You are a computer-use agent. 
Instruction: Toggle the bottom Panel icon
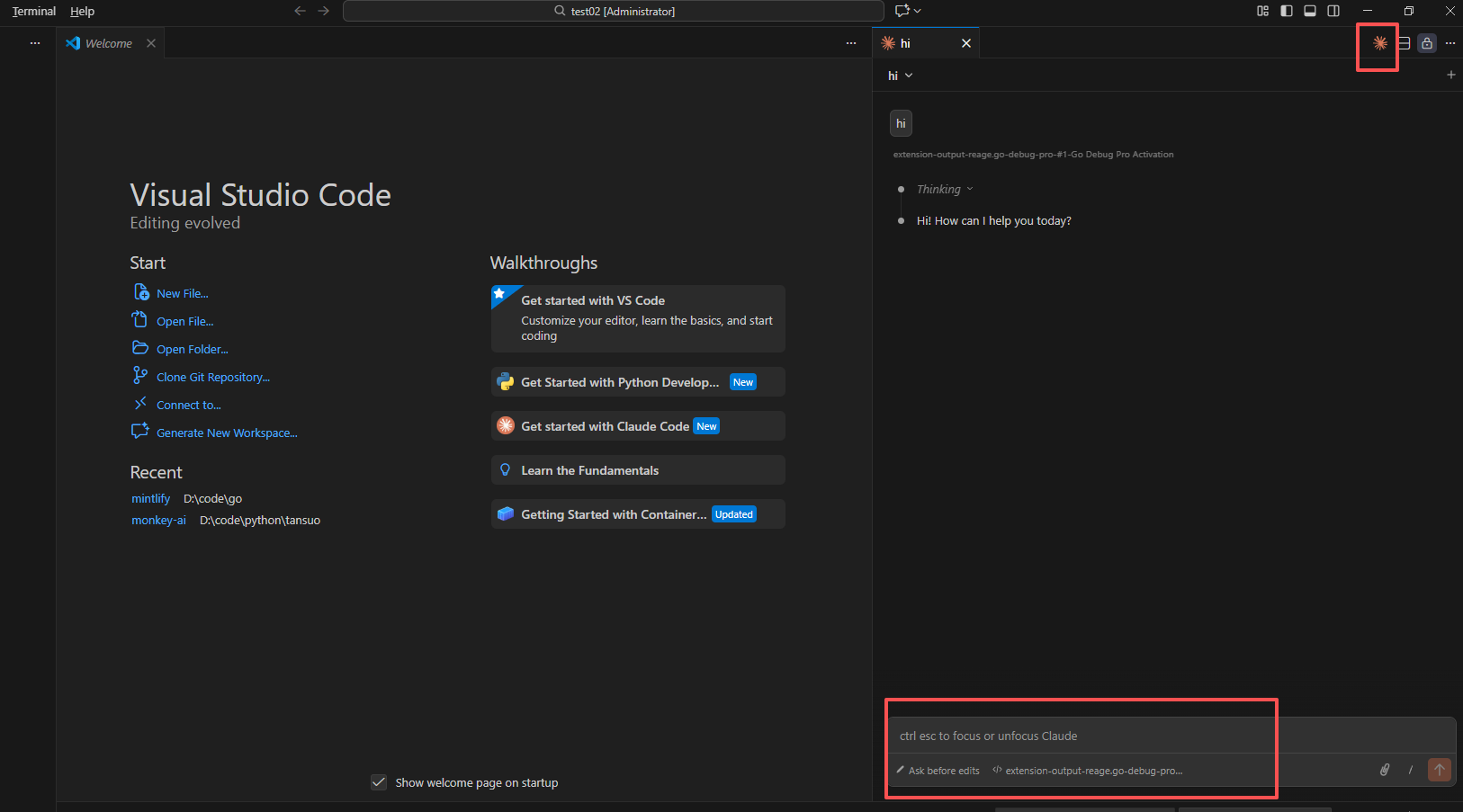[x=1310, y=11]
